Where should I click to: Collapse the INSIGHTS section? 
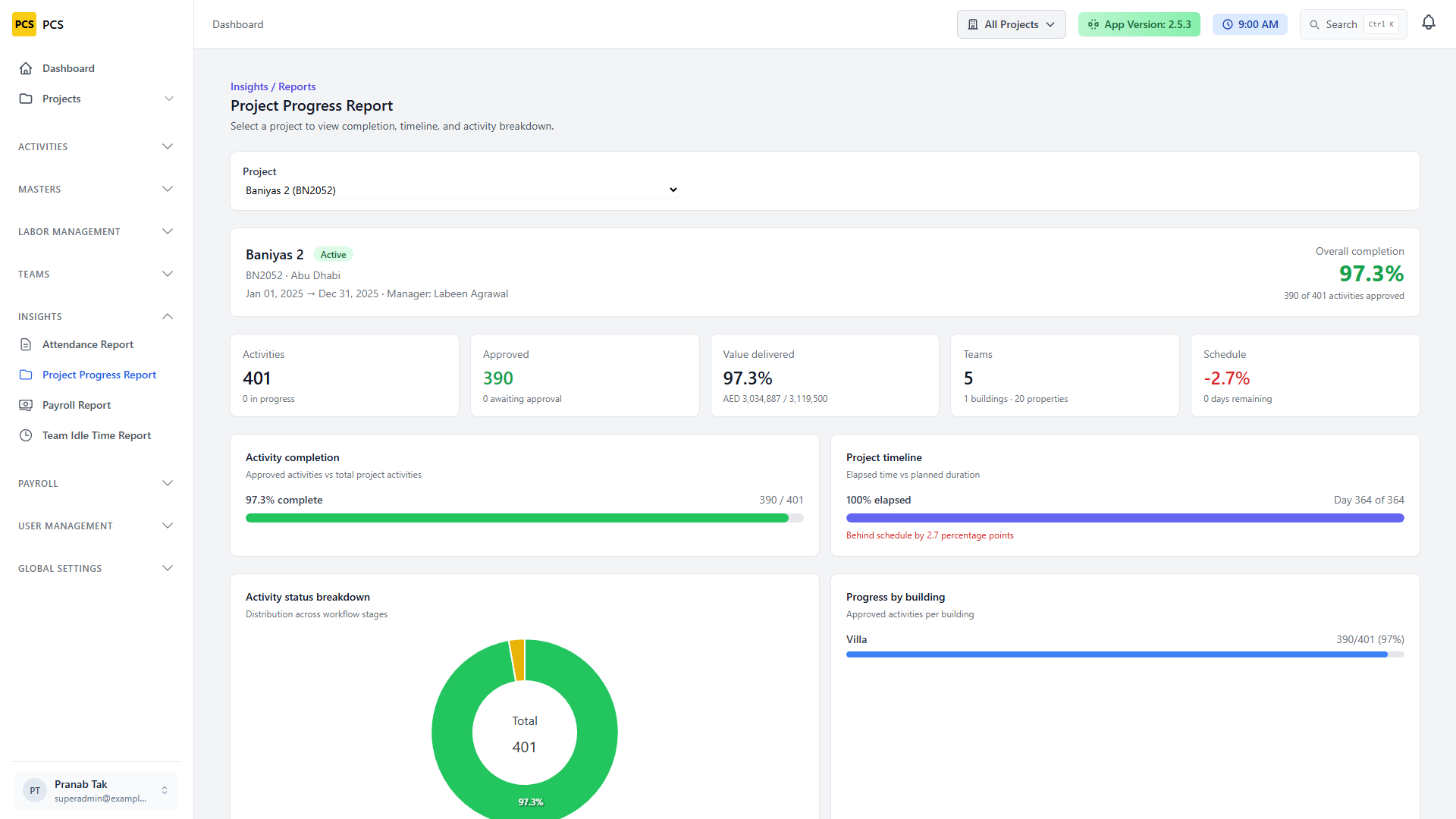point(96,316)
